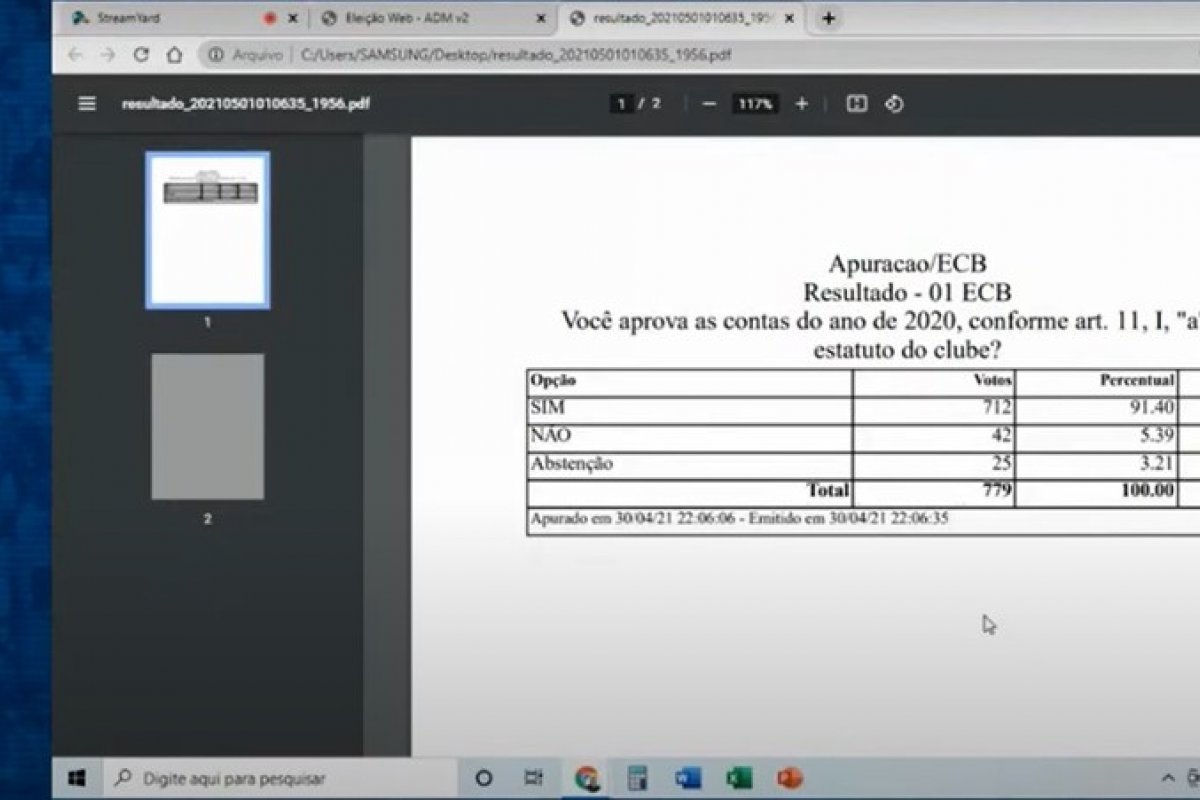
Task: Click the Windows taskbar search box
Action: 280,778
